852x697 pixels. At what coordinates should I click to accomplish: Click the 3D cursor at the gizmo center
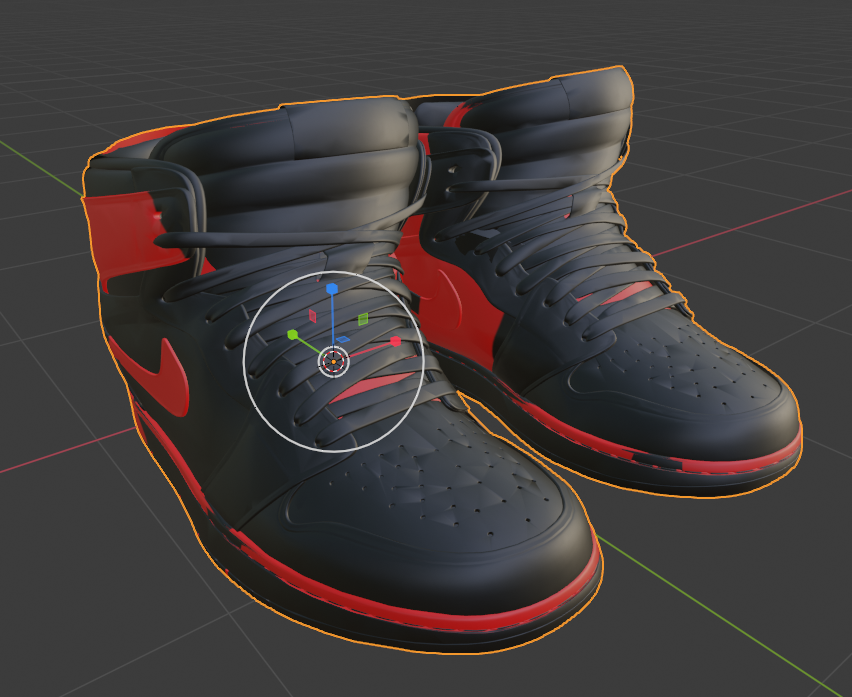pos(333,361)
